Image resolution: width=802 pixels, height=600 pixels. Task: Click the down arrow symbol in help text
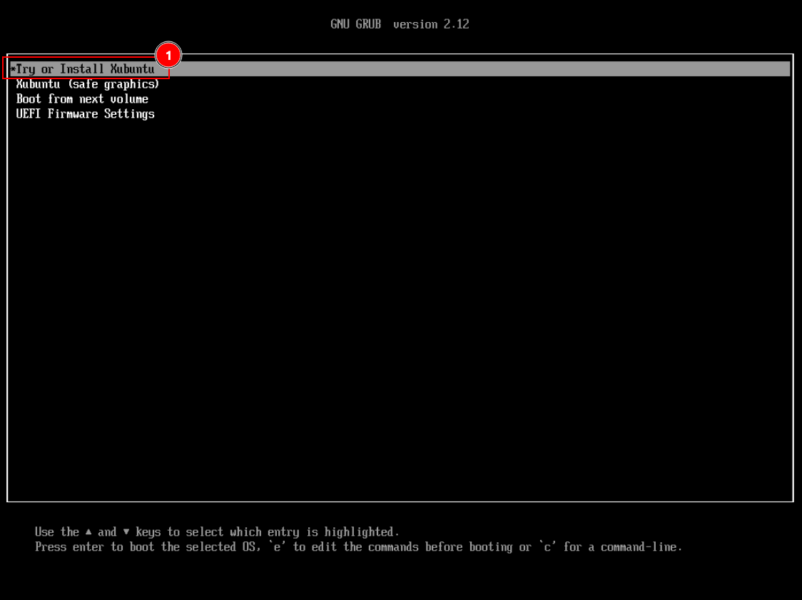pyautogui.click(x=126, y=532)
